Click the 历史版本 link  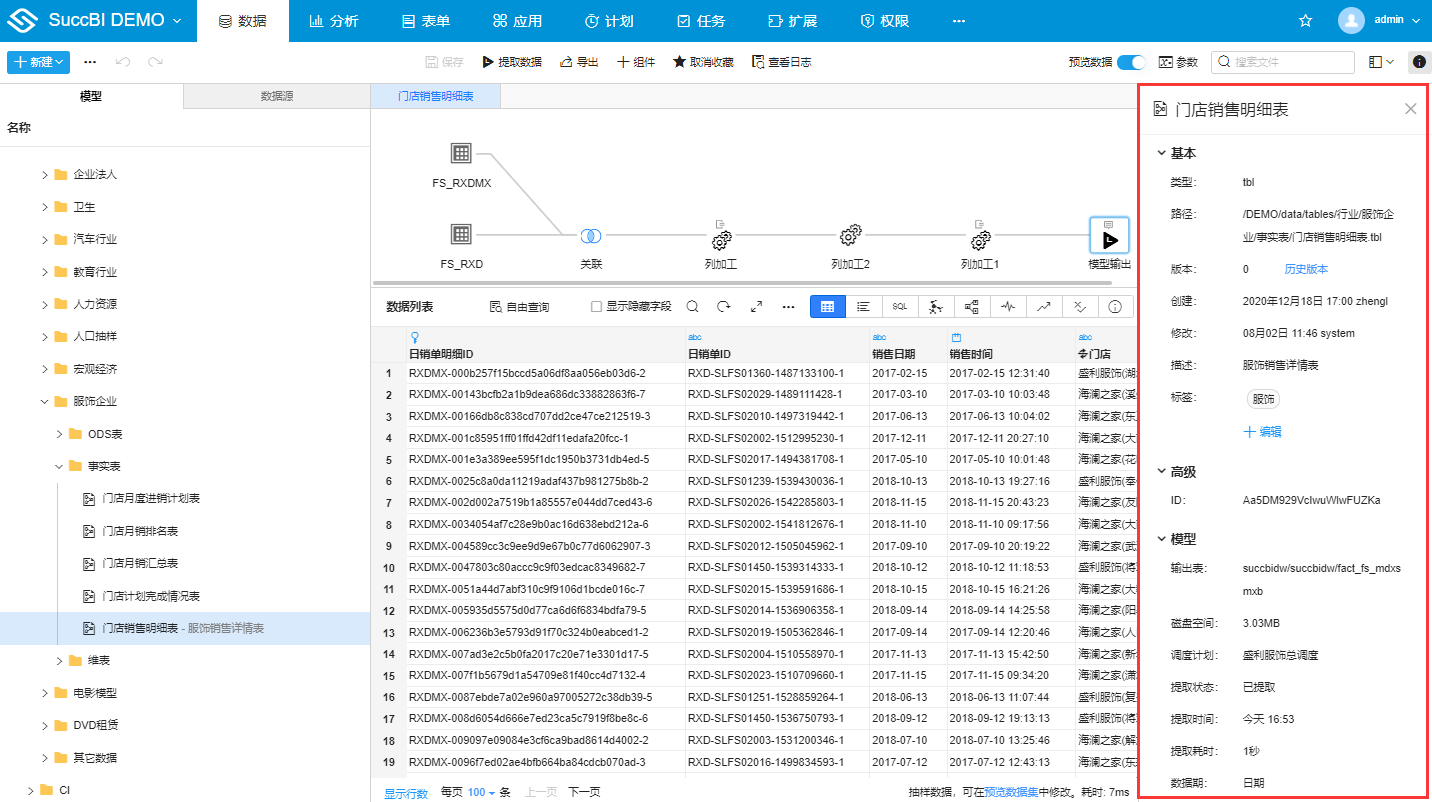click(1306, 269)
